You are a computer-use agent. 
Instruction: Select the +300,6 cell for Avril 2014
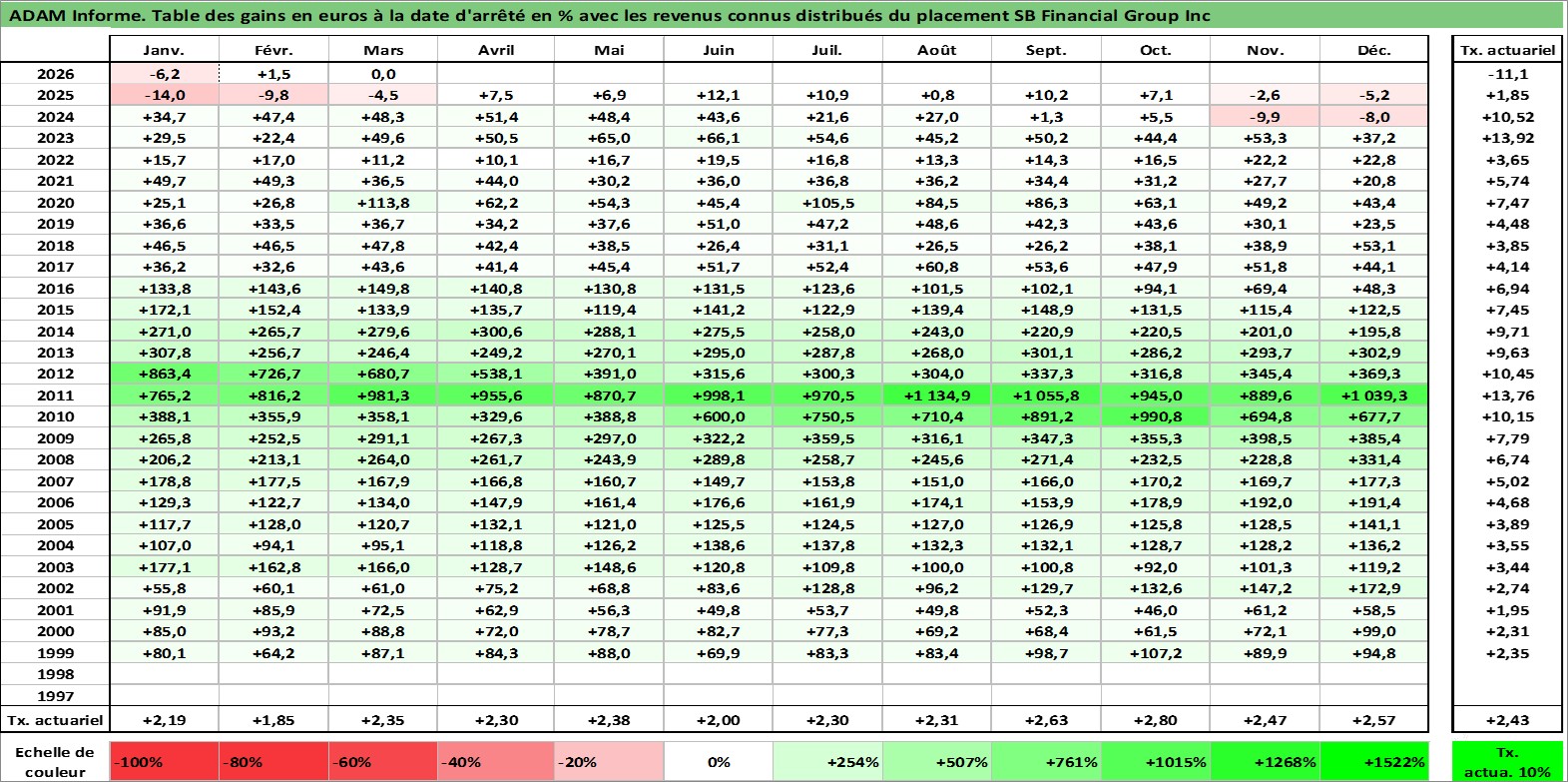click(x=496, y=332)
